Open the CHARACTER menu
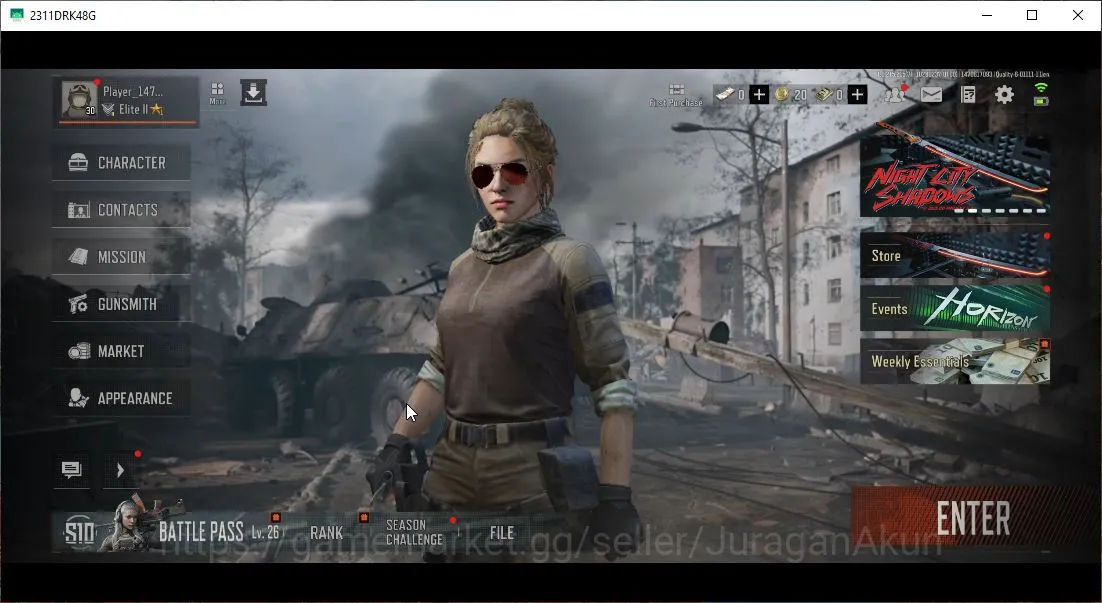 pos(121,162)
